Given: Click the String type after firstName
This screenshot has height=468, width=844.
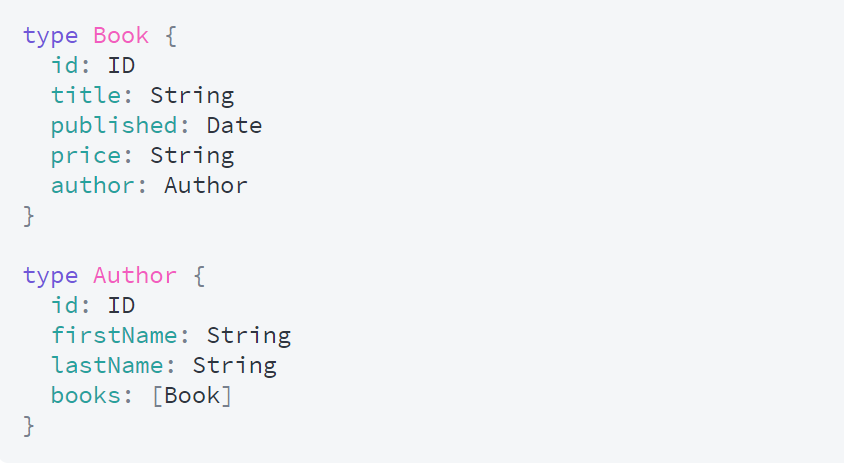Looking at the screenshot, I should click(249, 336).
